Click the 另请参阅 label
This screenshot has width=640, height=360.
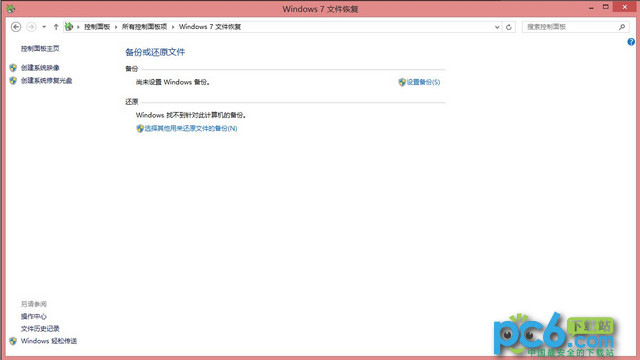click(x=33, y=304)
